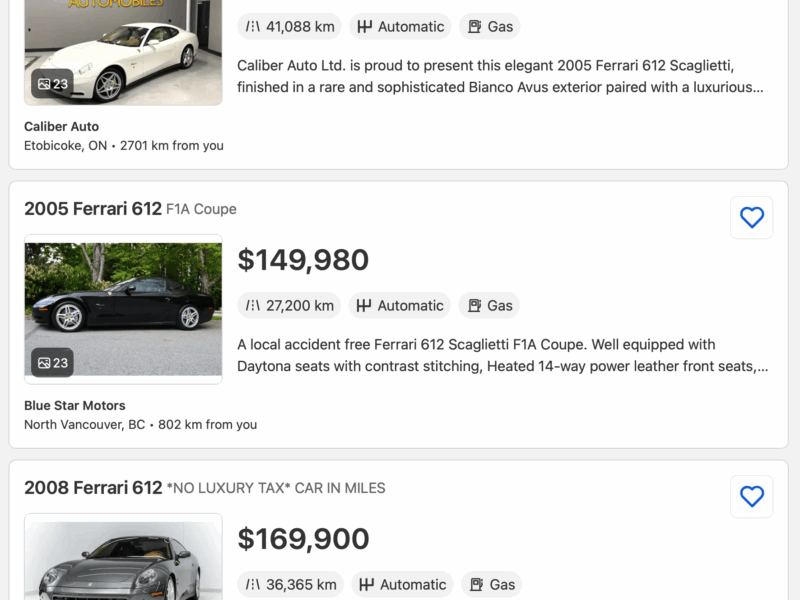This screenshot has width=800, height=600.
Task: Click the 36,365 km mileage chip
Action: tap(290, 585)
